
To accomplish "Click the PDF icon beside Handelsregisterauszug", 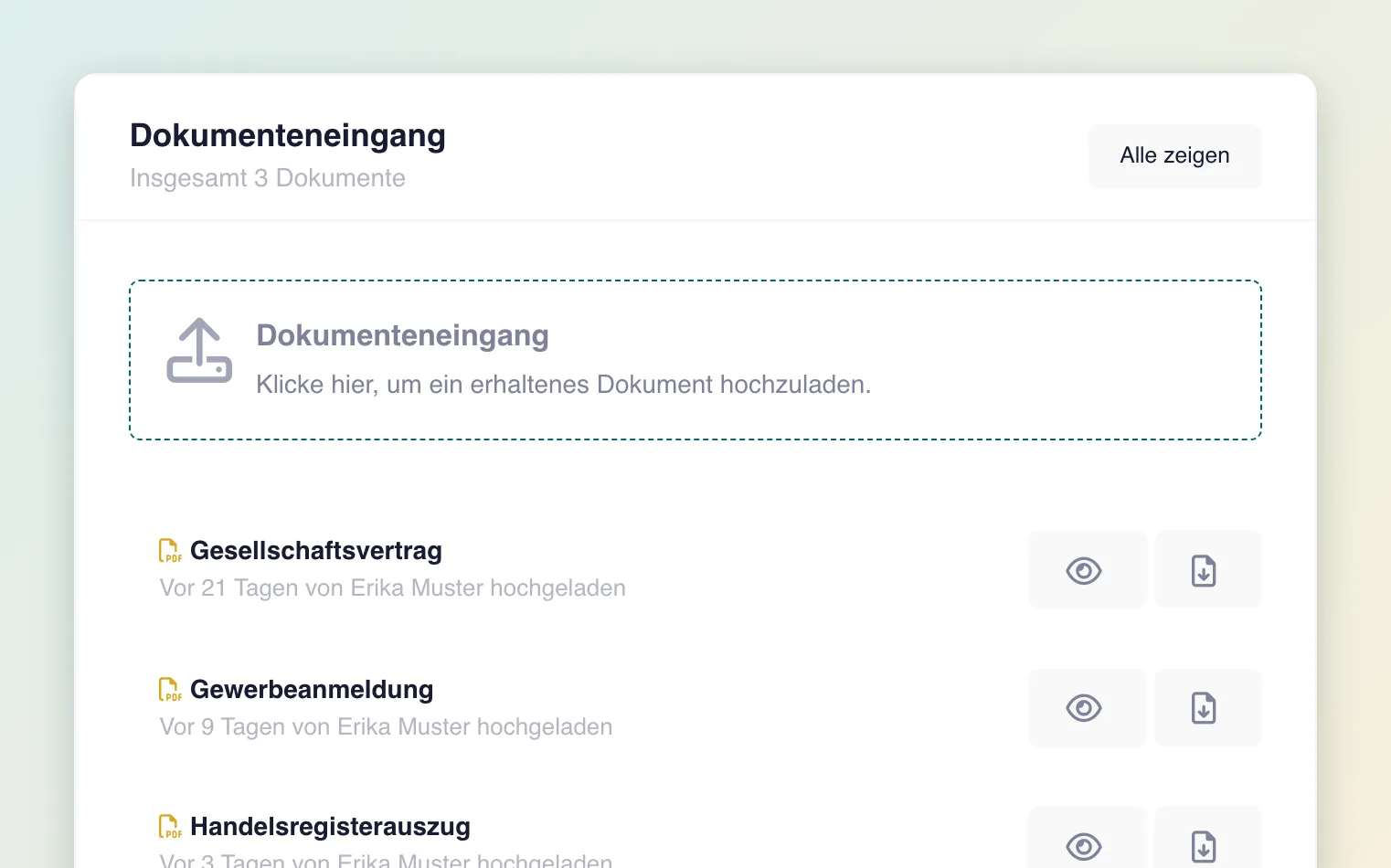I will click(x=170, y=827).
